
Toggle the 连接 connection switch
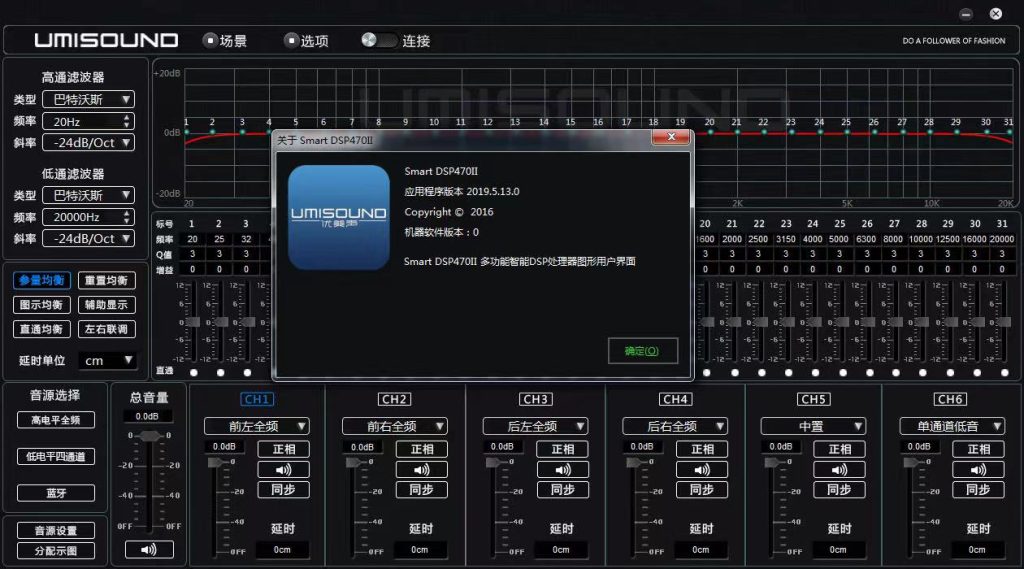(379, 40)
